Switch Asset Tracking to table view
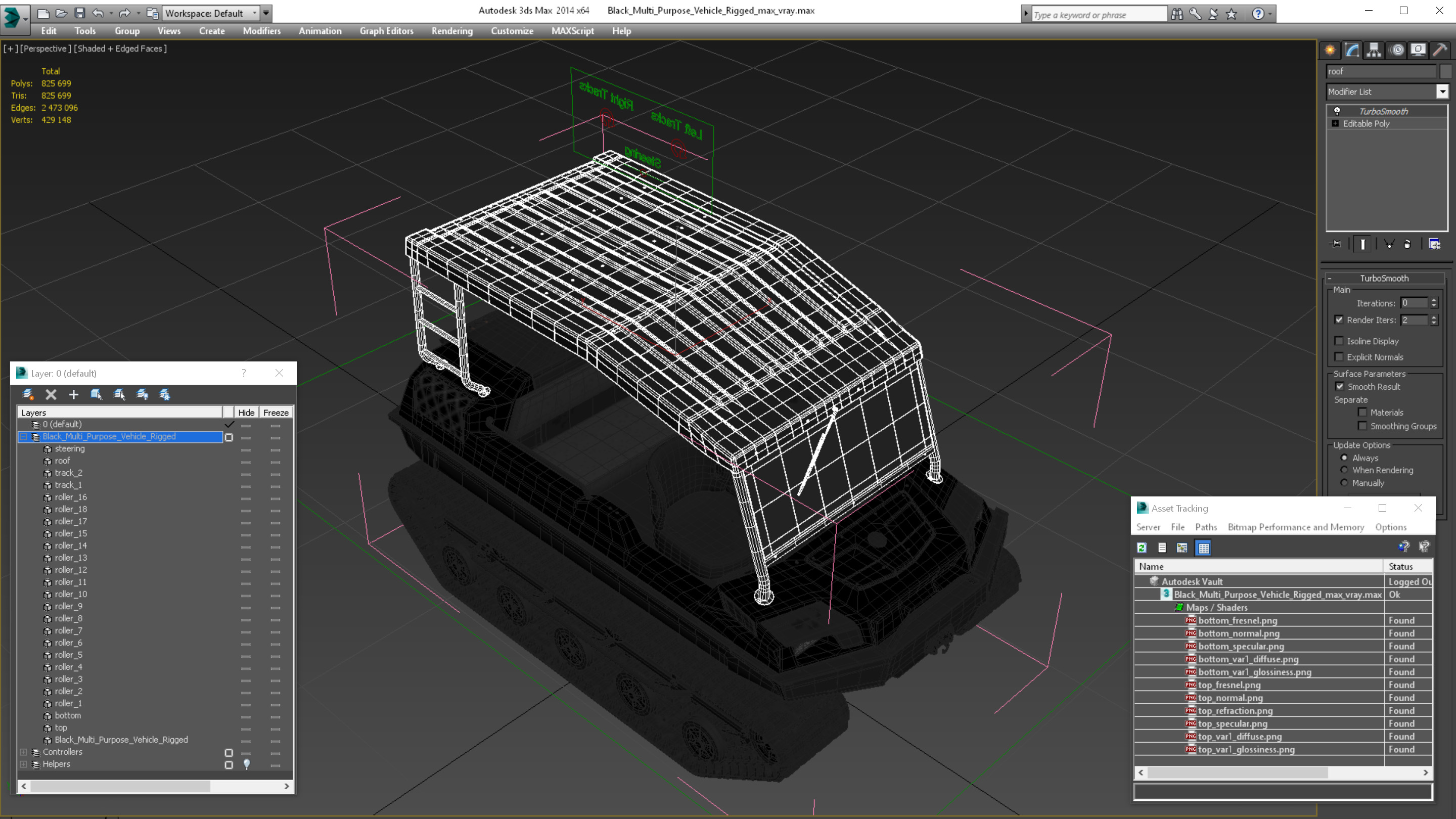1456x819 pixels. 1203,548
